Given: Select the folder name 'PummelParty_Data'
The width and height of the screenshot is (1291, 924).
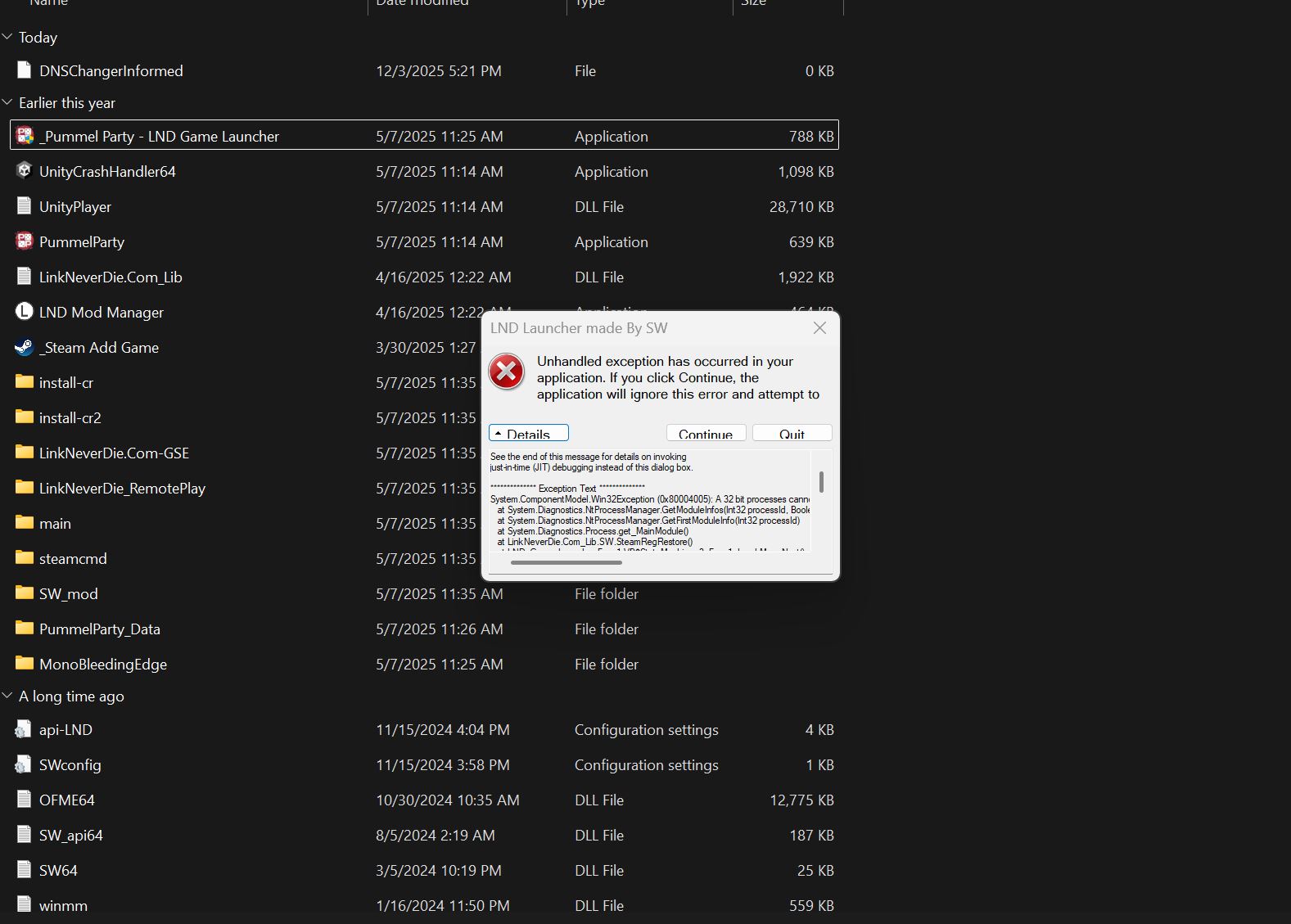Looking at the screenshot, I should tap(100, 629).
